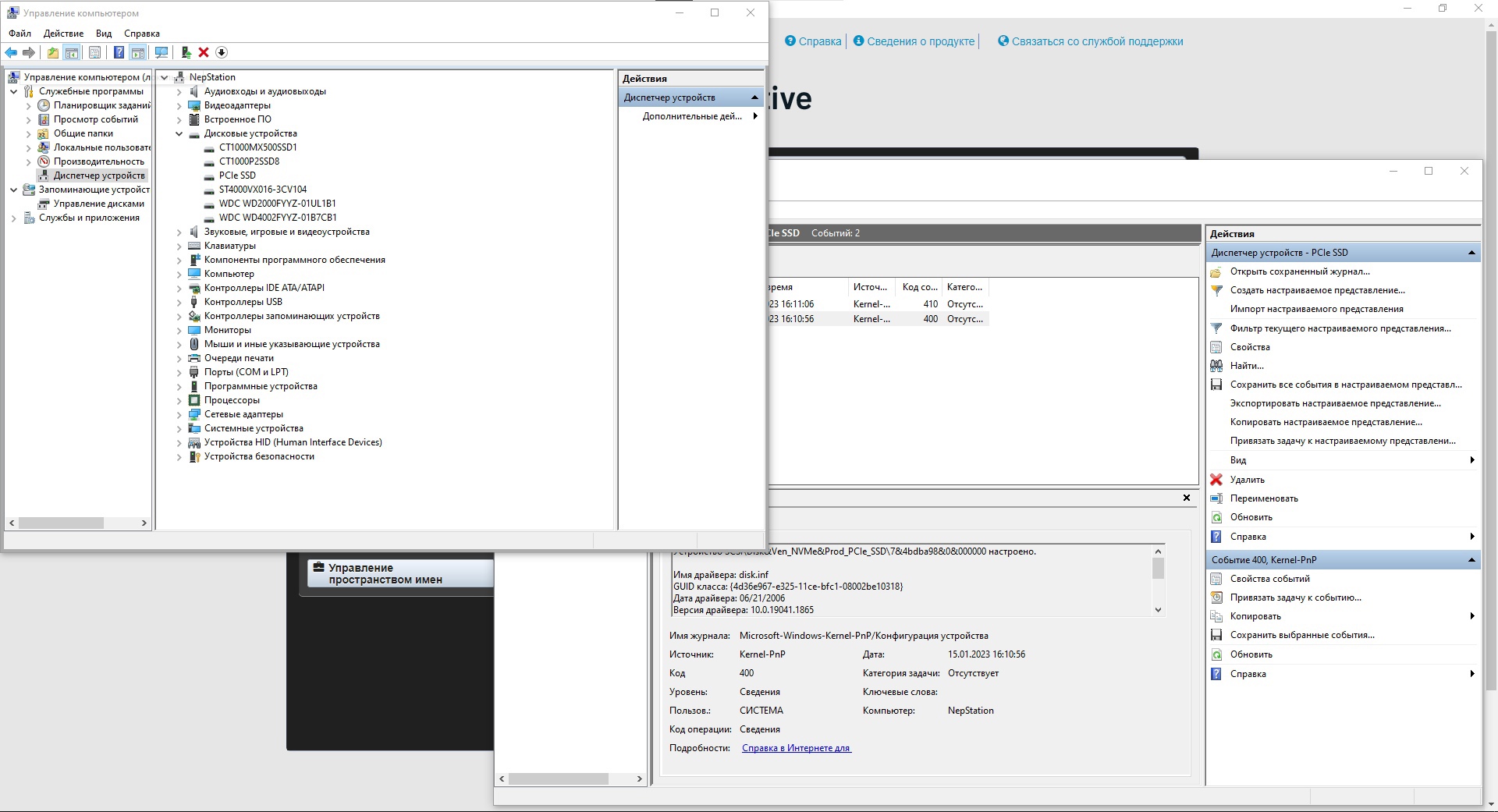The width and height of the screenshot is (1498, 812).
Task: Click the Открыть сохраненный журнал folder icon
Action: click(1216, 271)
